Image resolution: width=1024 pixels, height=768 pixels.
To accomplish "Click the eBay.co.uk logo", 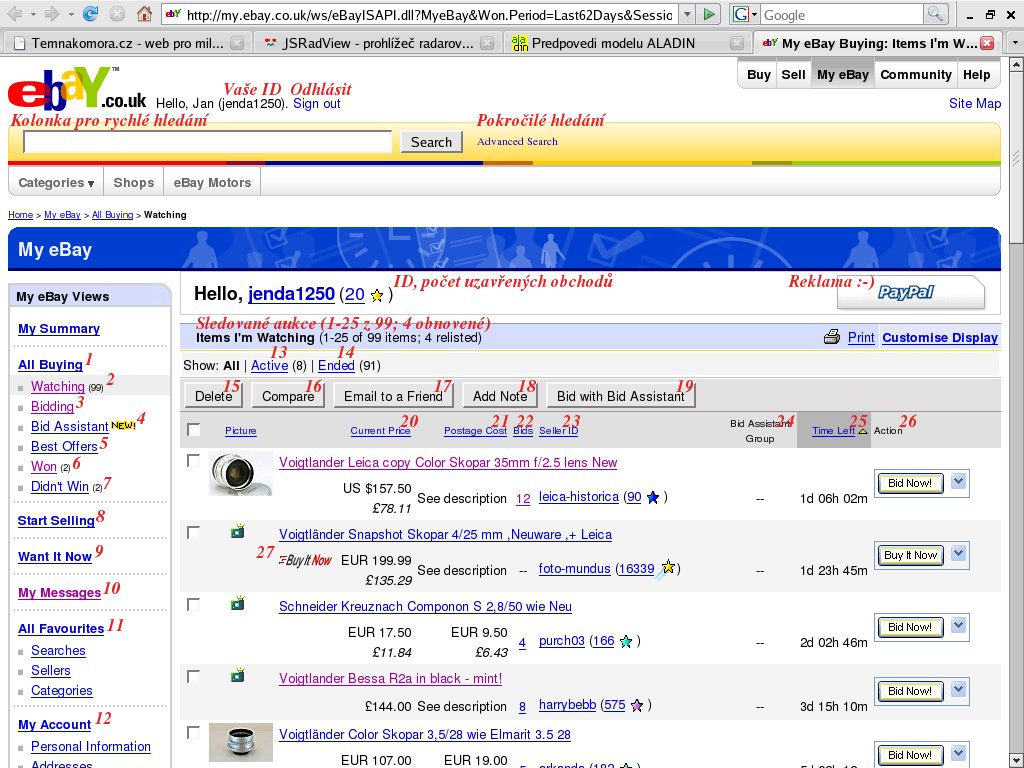I will (x=77, y=88).
